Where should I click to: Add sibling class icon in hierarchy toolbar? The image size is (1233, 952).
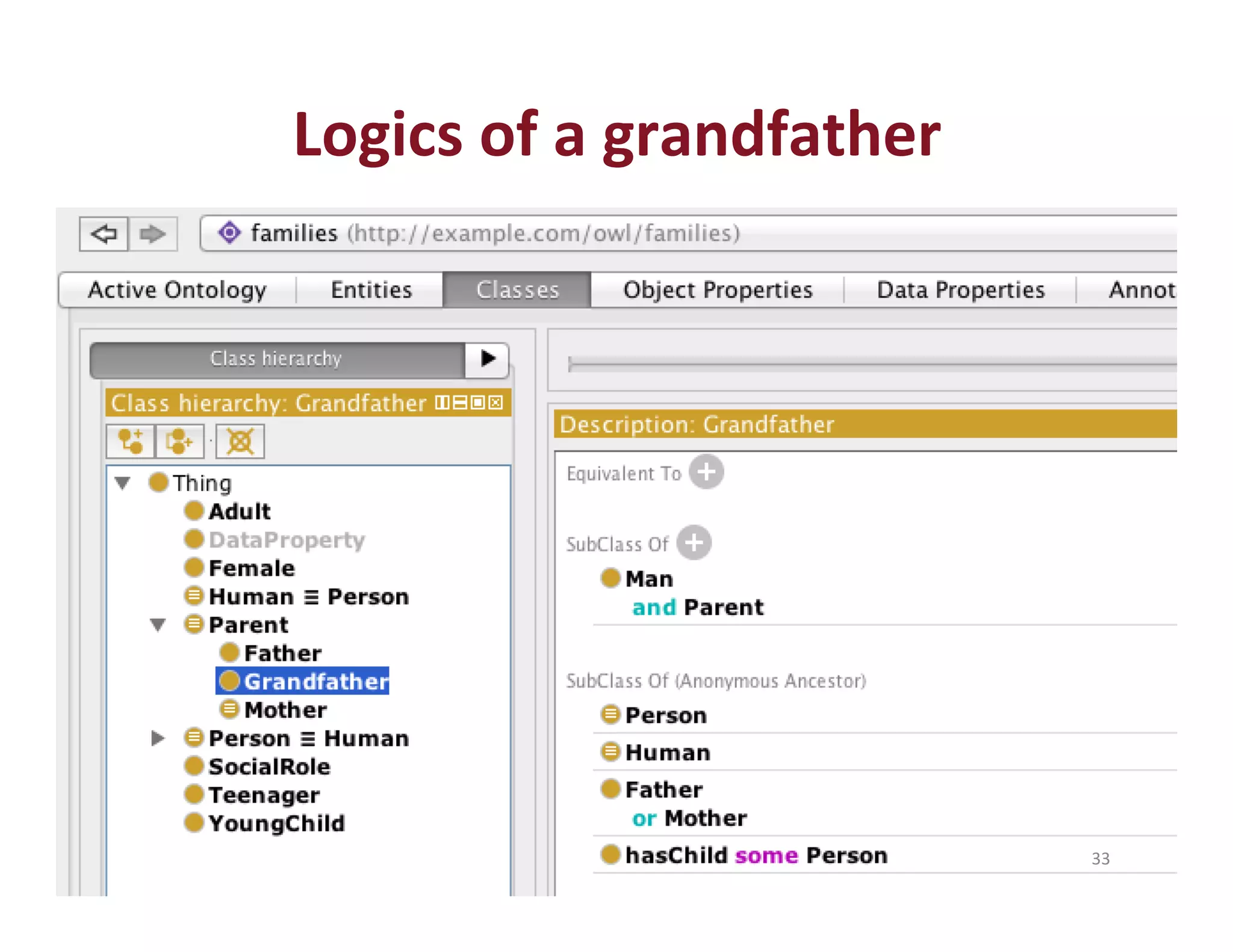[179, 441]
